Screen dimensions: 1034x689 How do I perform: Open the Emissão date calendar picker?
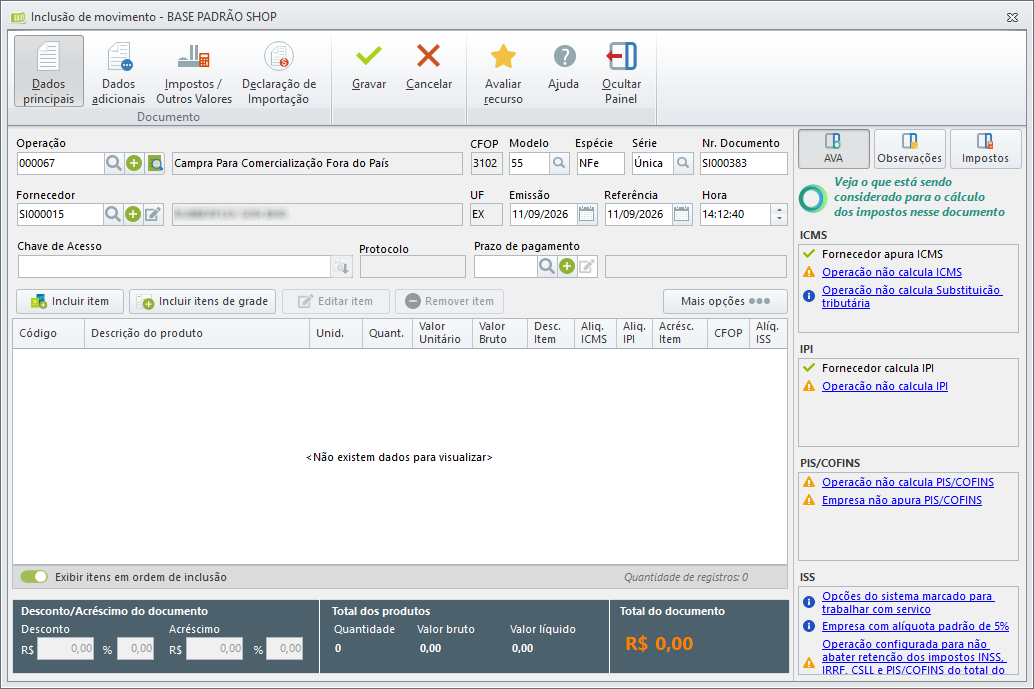586,214
